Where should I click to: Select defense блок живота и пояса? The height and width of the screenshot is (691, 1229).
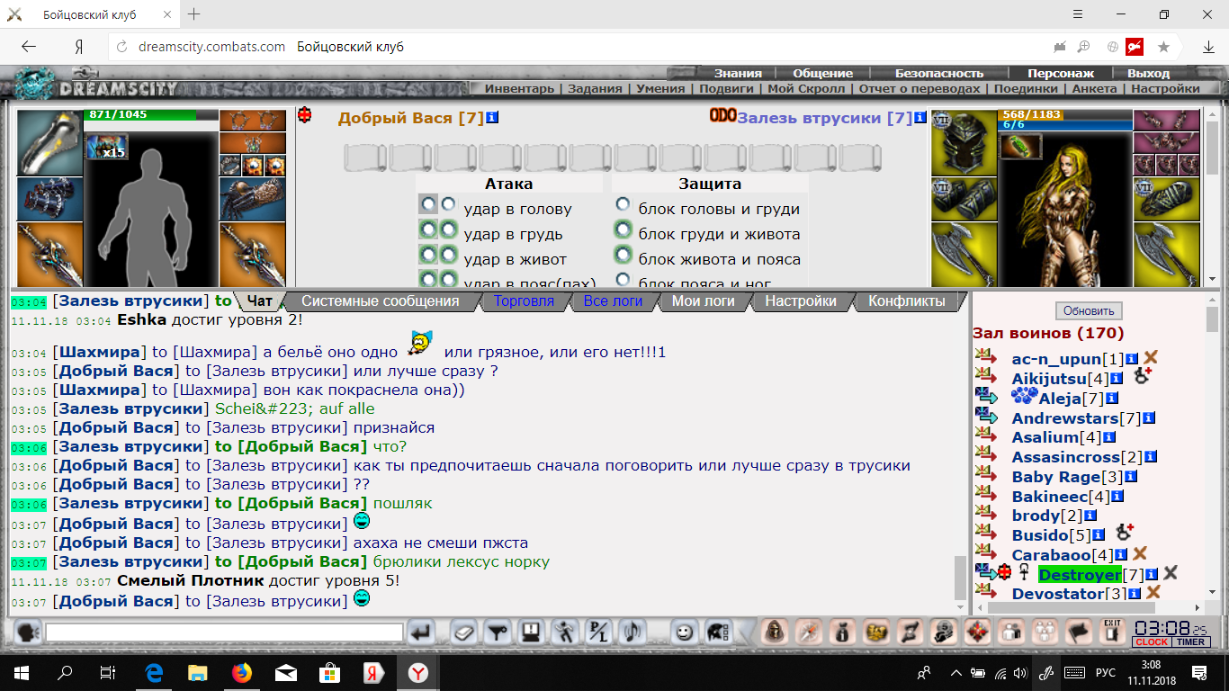623,255
